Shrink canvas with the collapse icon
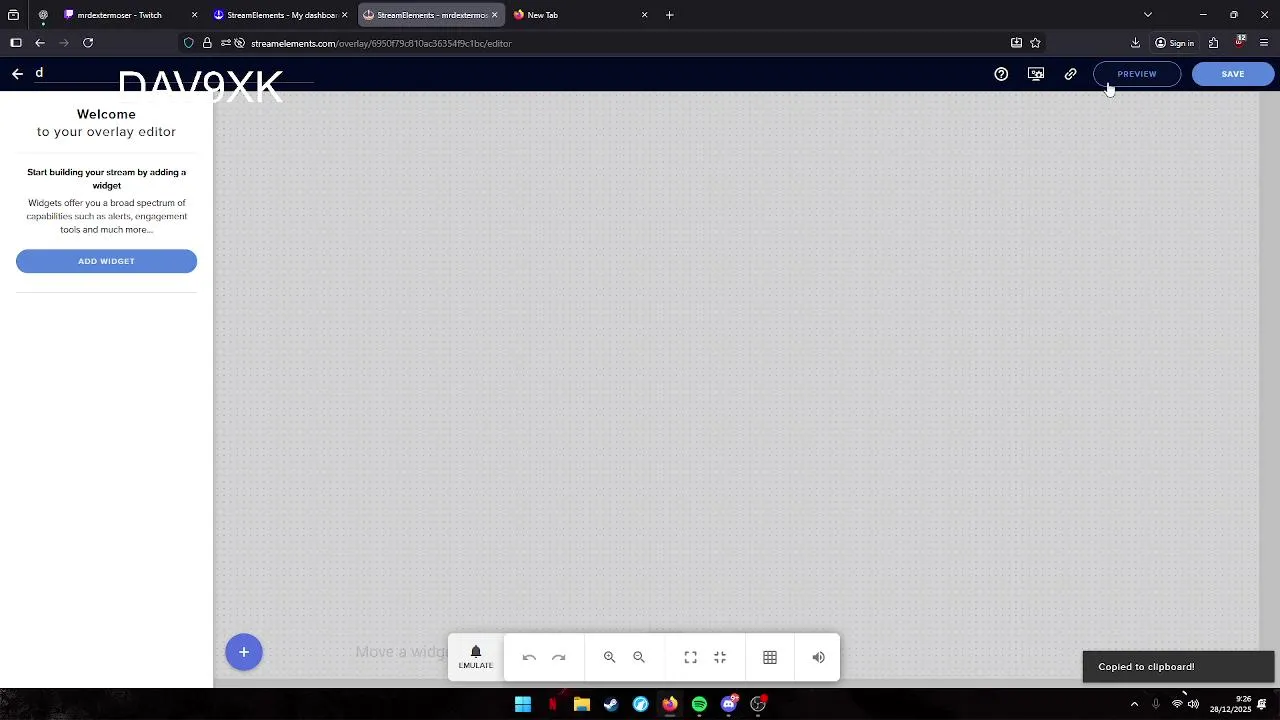The height and width of the screenshot is (720, 1280). pos(720,657)
